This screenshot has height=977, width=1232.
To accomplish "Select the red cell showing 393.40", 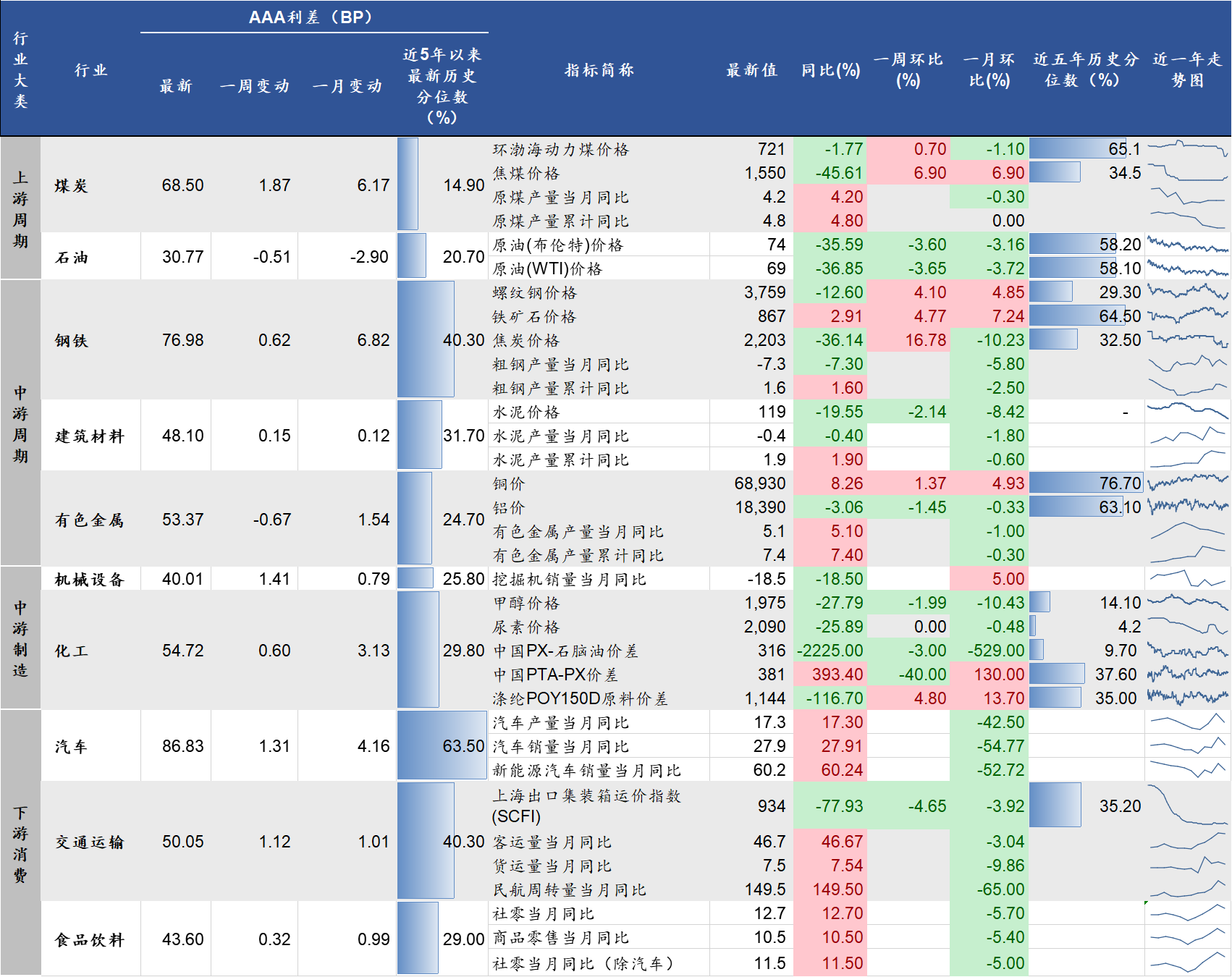I will point(830,674).
